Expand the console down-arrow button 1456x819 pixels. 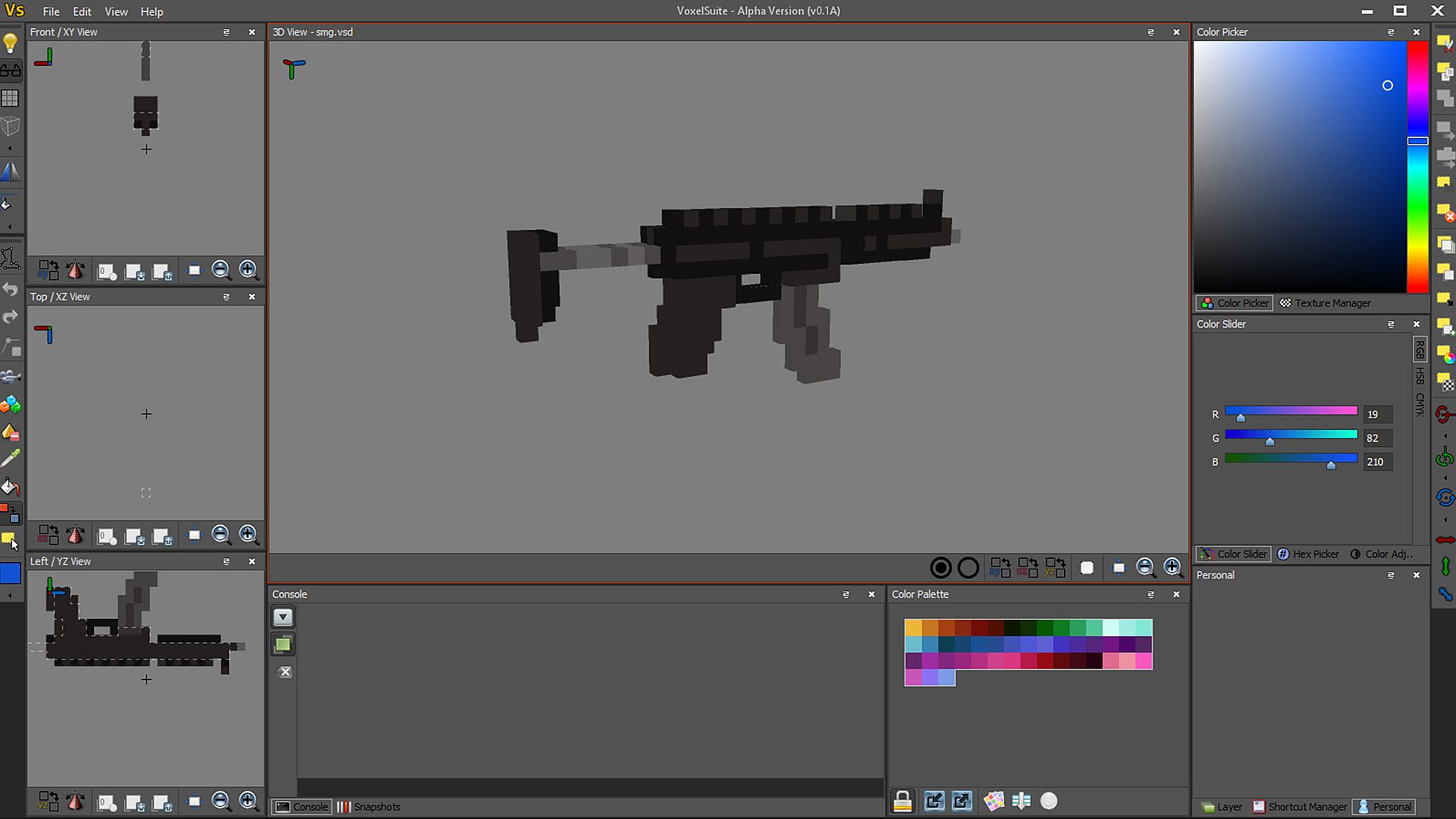283,617
